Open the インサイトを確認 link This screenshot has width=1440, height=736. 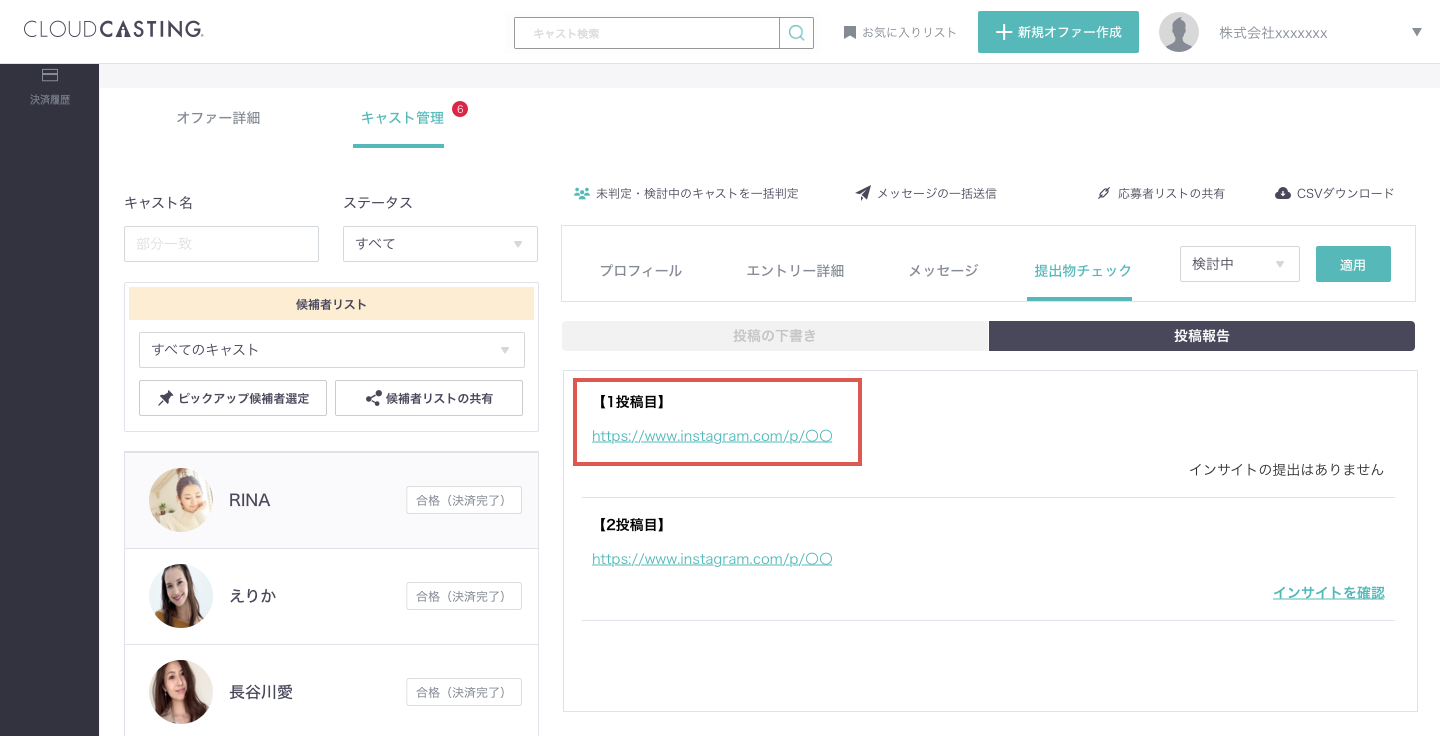[x=1328, y=592]
